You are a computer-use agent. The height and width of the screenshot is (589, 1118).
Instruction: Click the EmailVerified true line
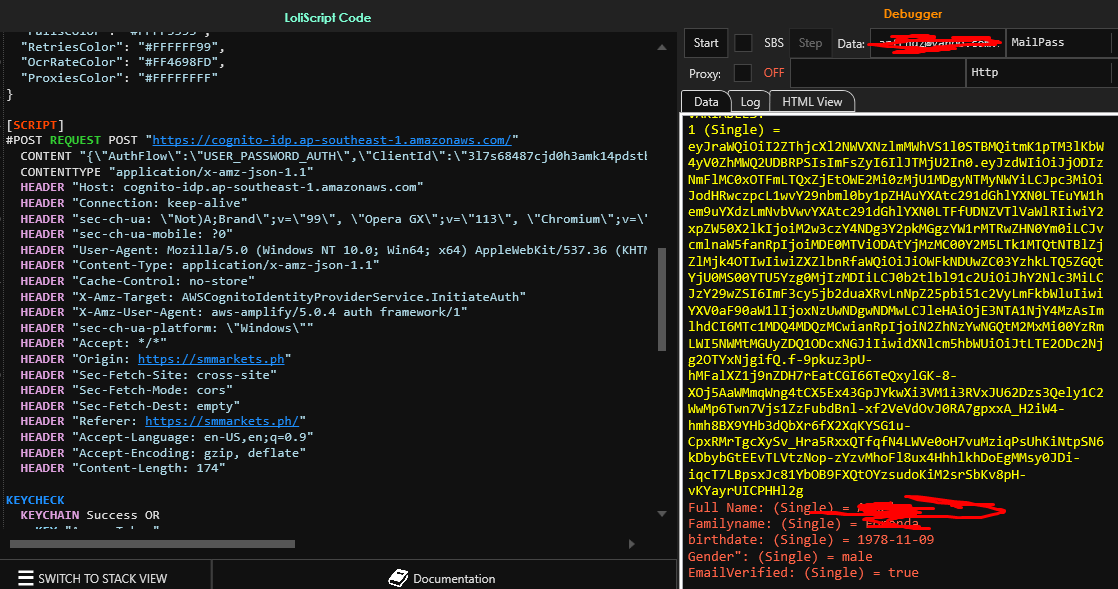pyautogui.click(x=803, y=573)
